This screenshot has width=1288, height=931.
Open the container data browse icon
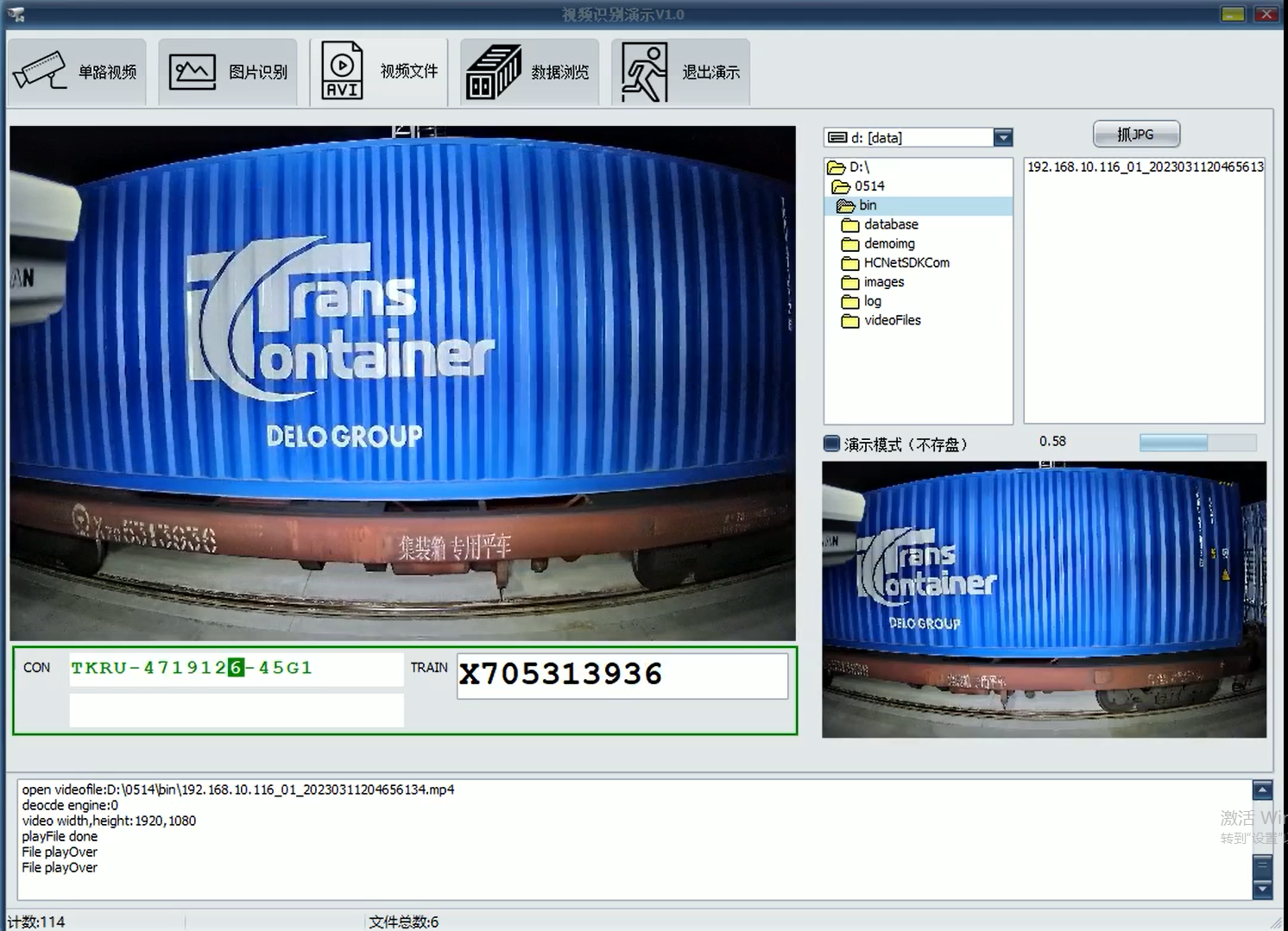pyautogui.click(x=493, y=72)
